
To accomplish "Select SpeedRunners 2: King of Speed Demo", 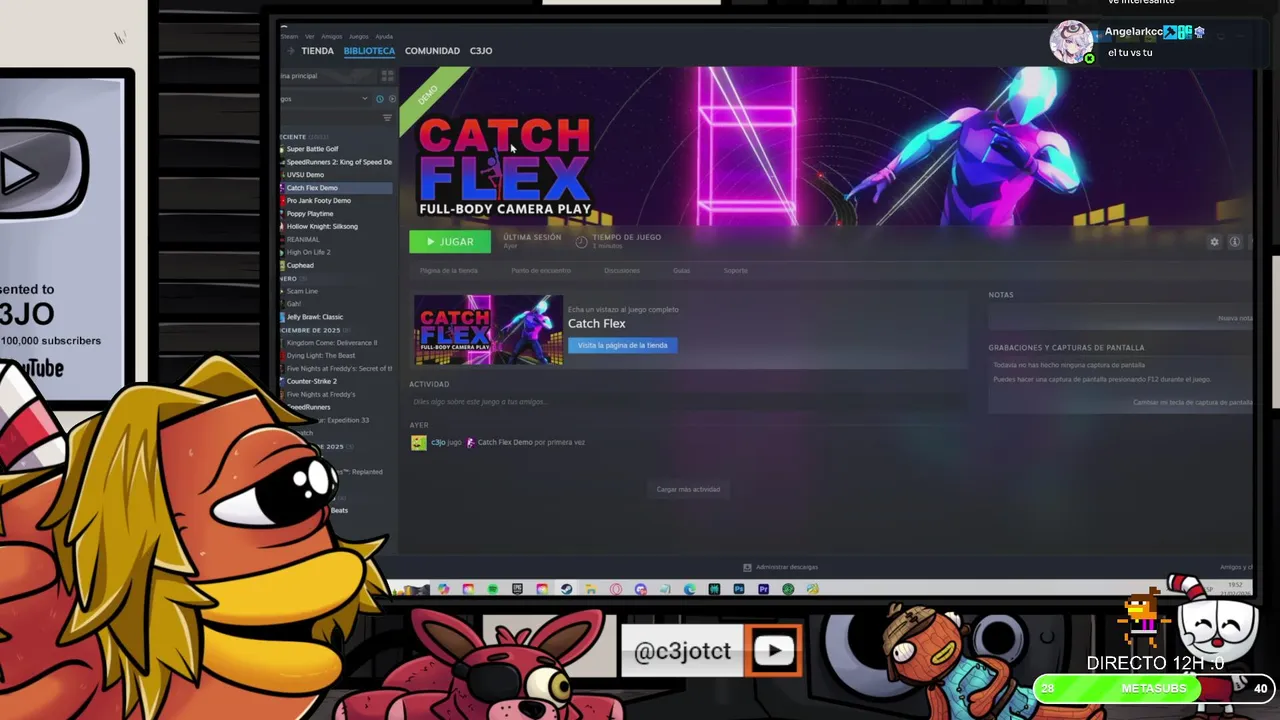I will 337,162.
